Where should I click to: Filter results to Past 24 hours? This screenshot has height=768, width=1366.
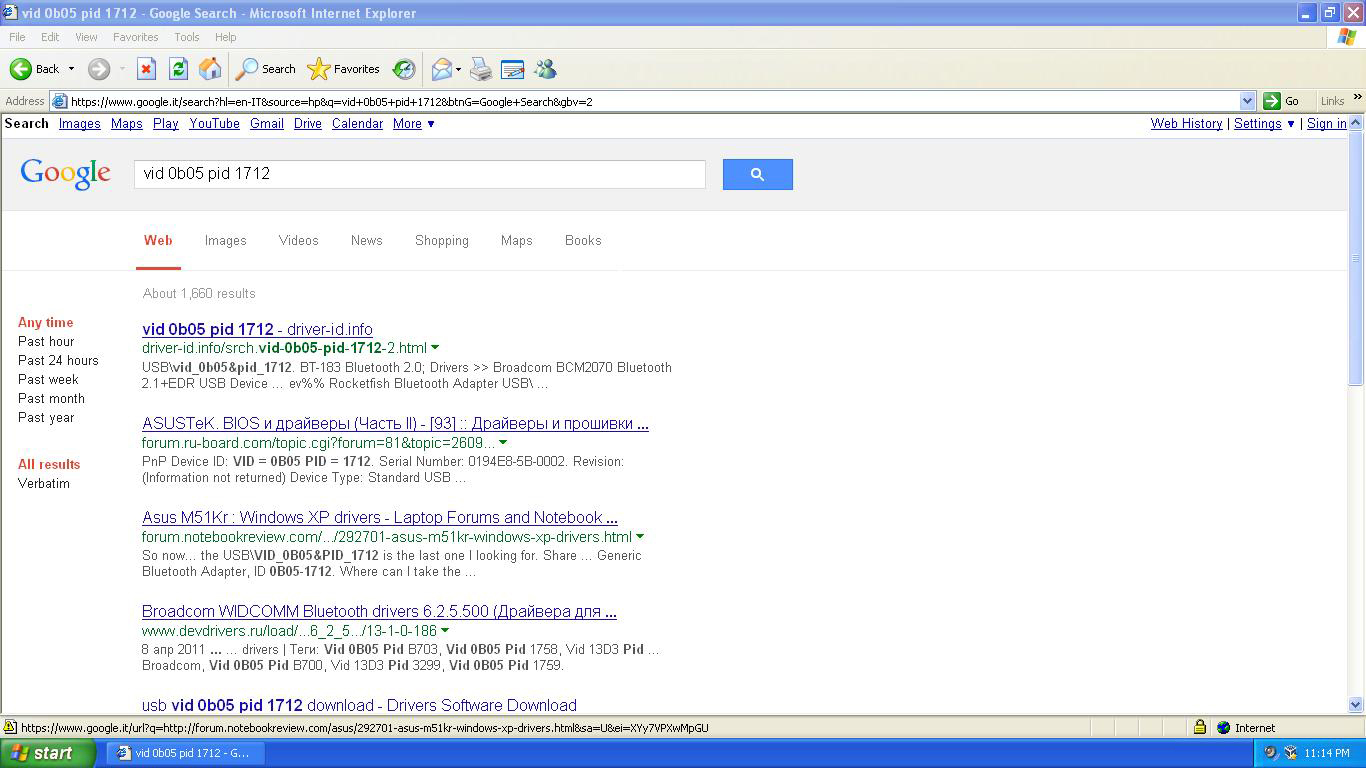click(58, 360)
